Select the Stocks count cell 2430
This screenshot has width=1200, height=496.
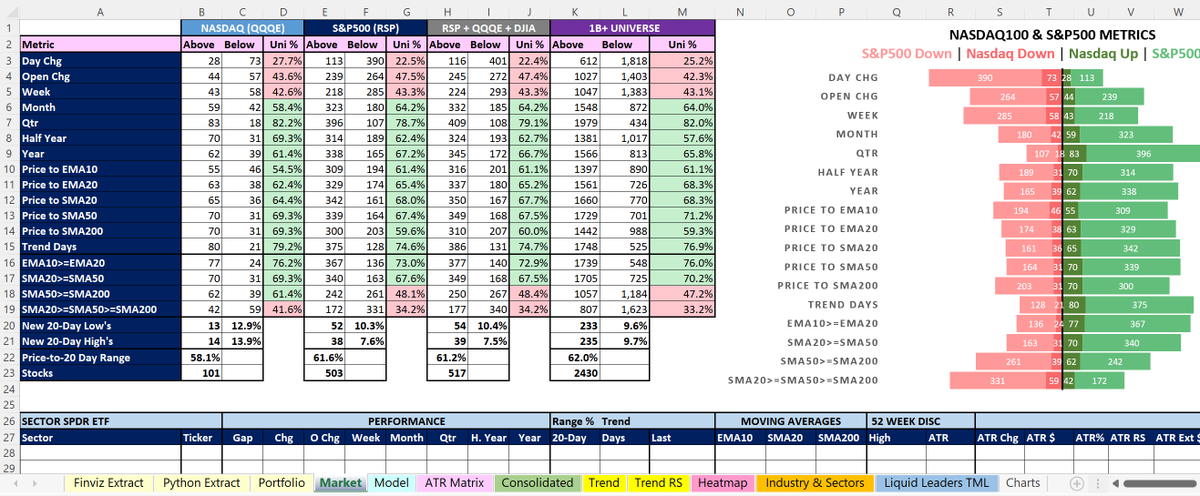point(575,373)
